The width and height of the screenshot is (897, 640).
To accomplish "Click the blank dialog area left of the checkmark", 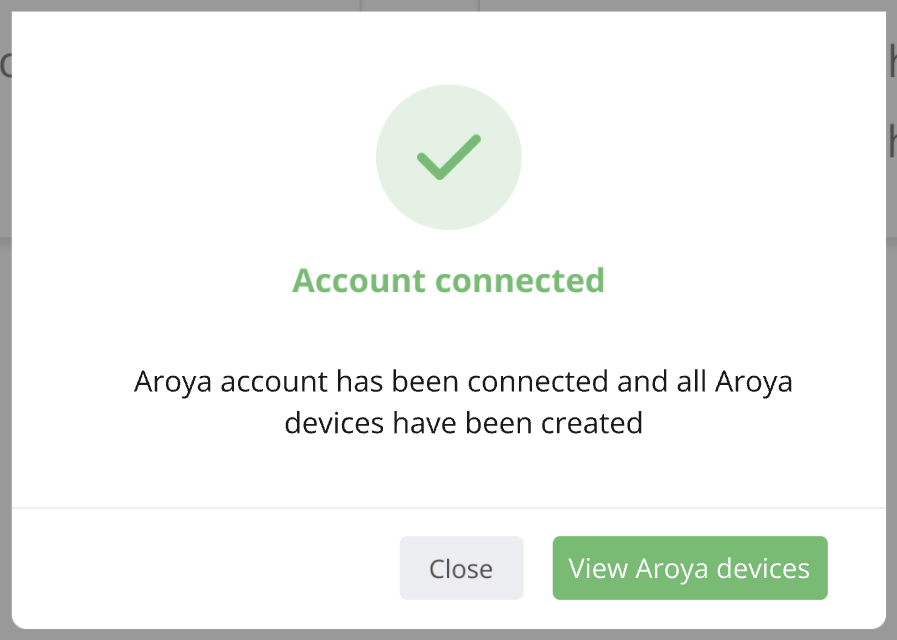I will click(200, 157).
